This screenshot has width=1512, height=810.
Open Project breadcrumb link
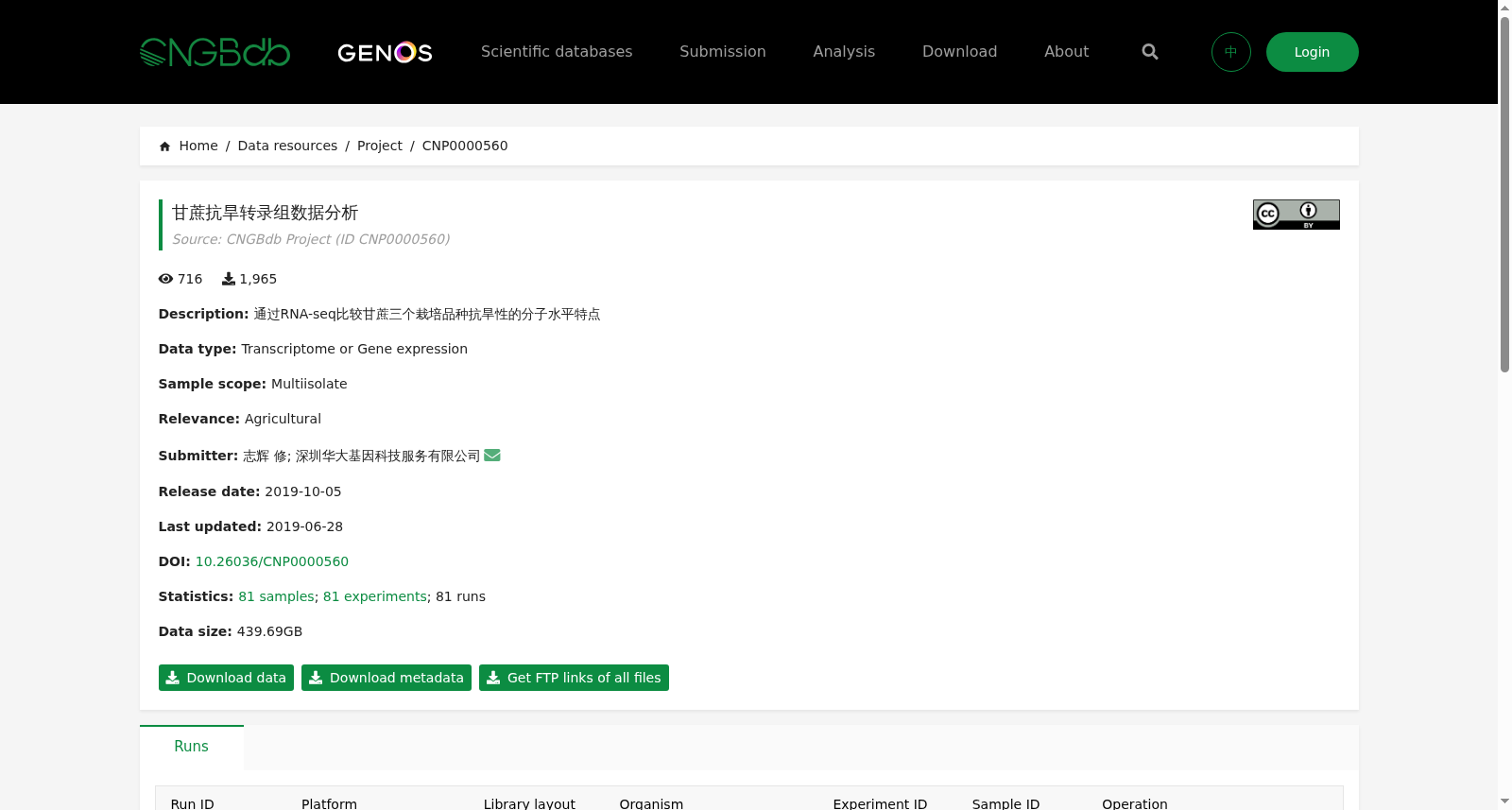coord(380,146)
